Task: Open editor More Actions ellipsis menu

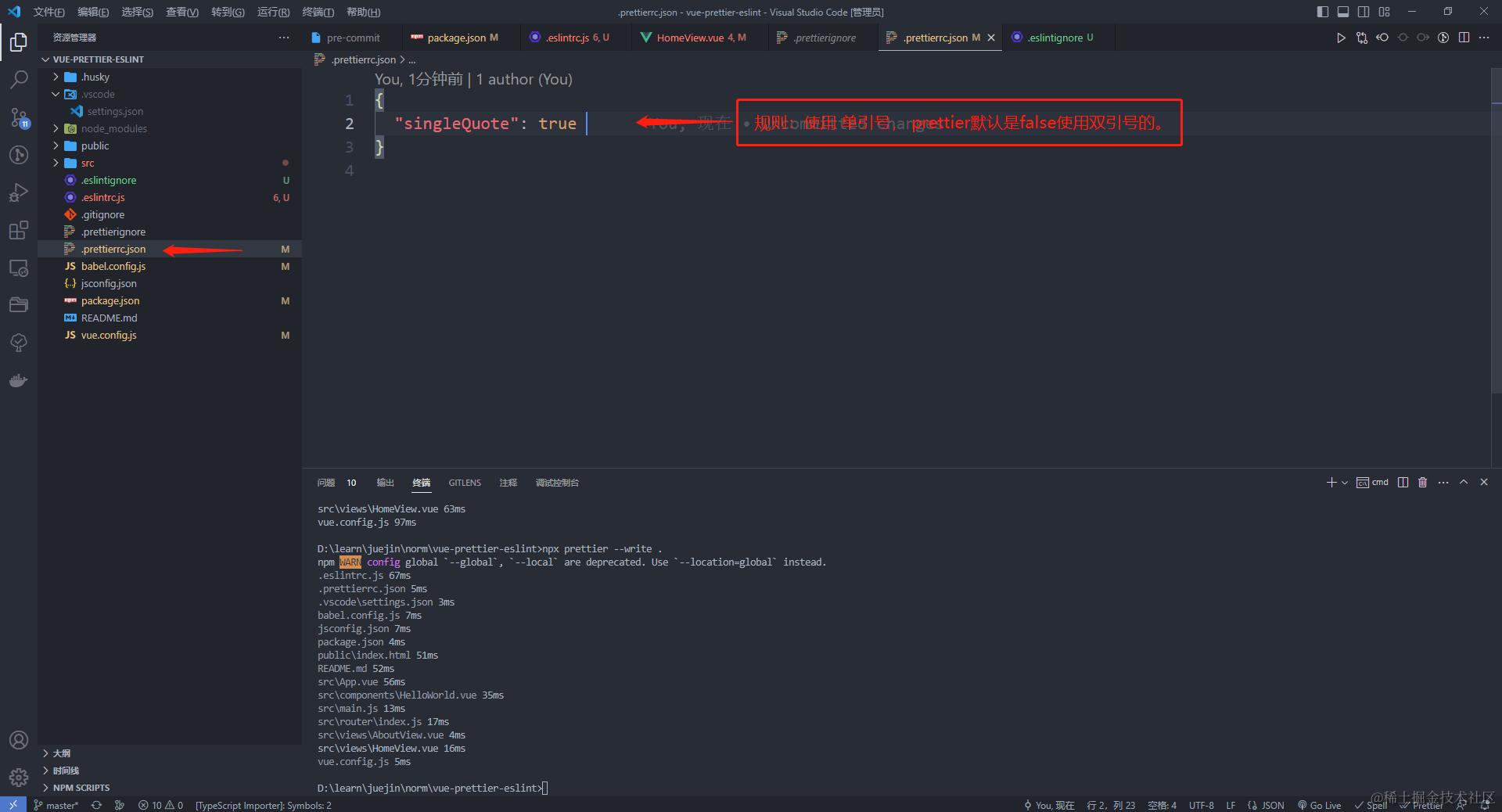Action: point(1484,38)
